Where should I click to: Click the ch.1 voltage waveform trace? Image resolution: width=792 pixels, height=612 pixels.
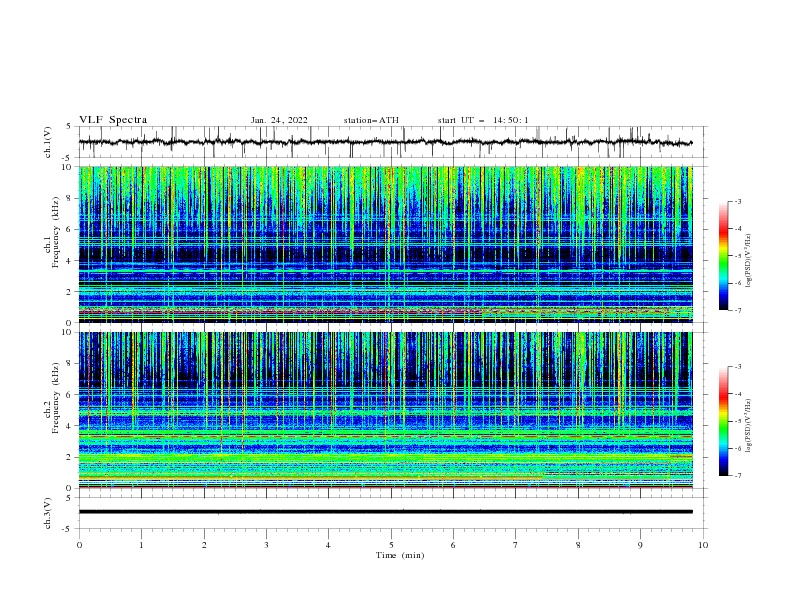386,142
